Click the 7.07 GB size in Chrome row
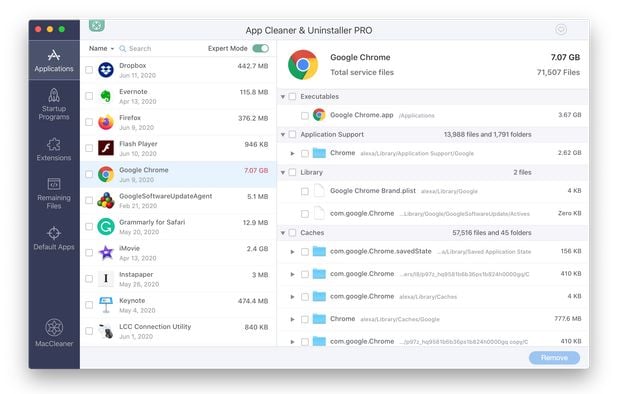The width and height of the screenshot is (618, 394). point(256,170)
